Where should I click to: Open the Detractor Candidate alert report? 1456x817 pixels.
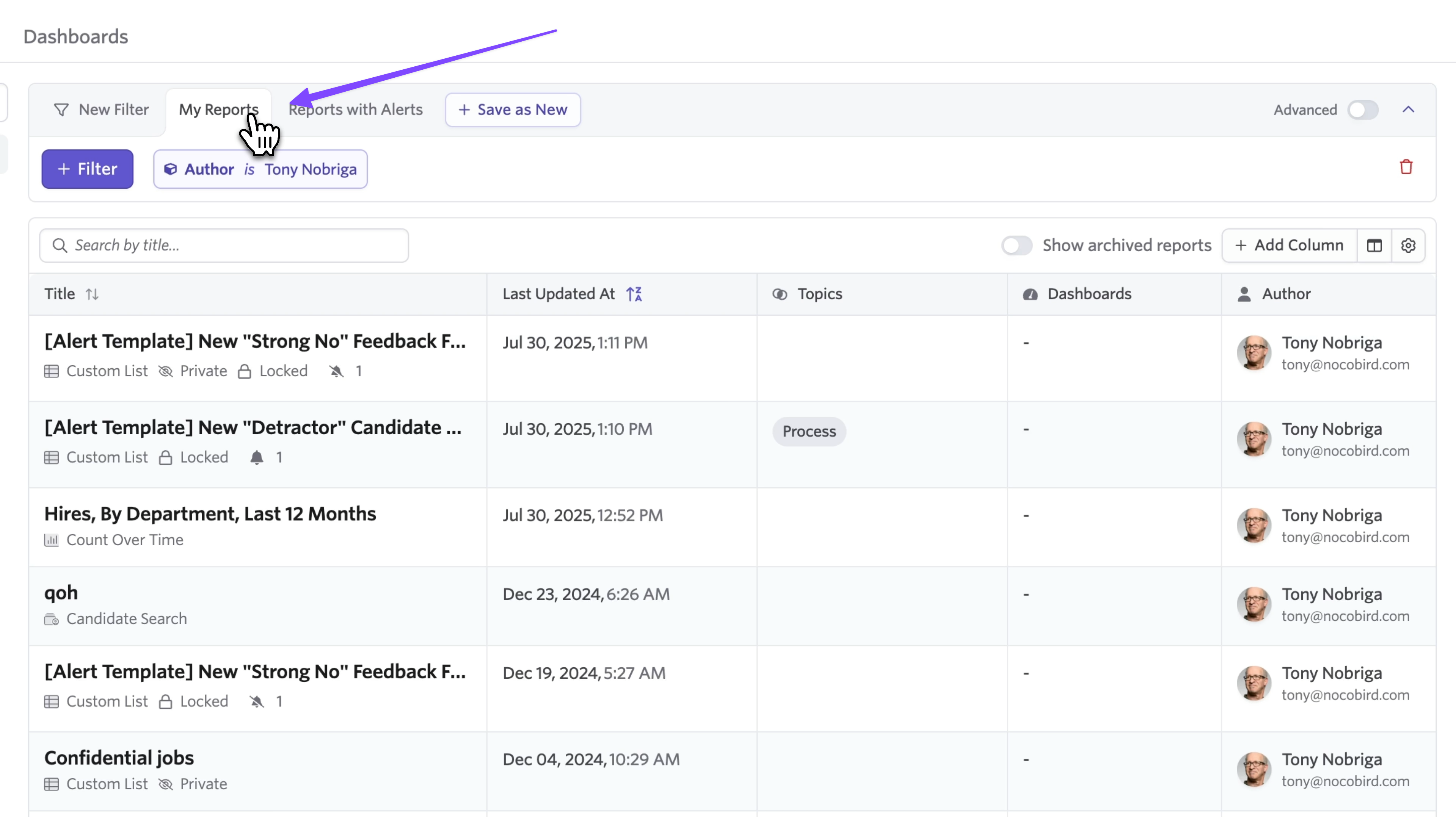tap(253, 428)
